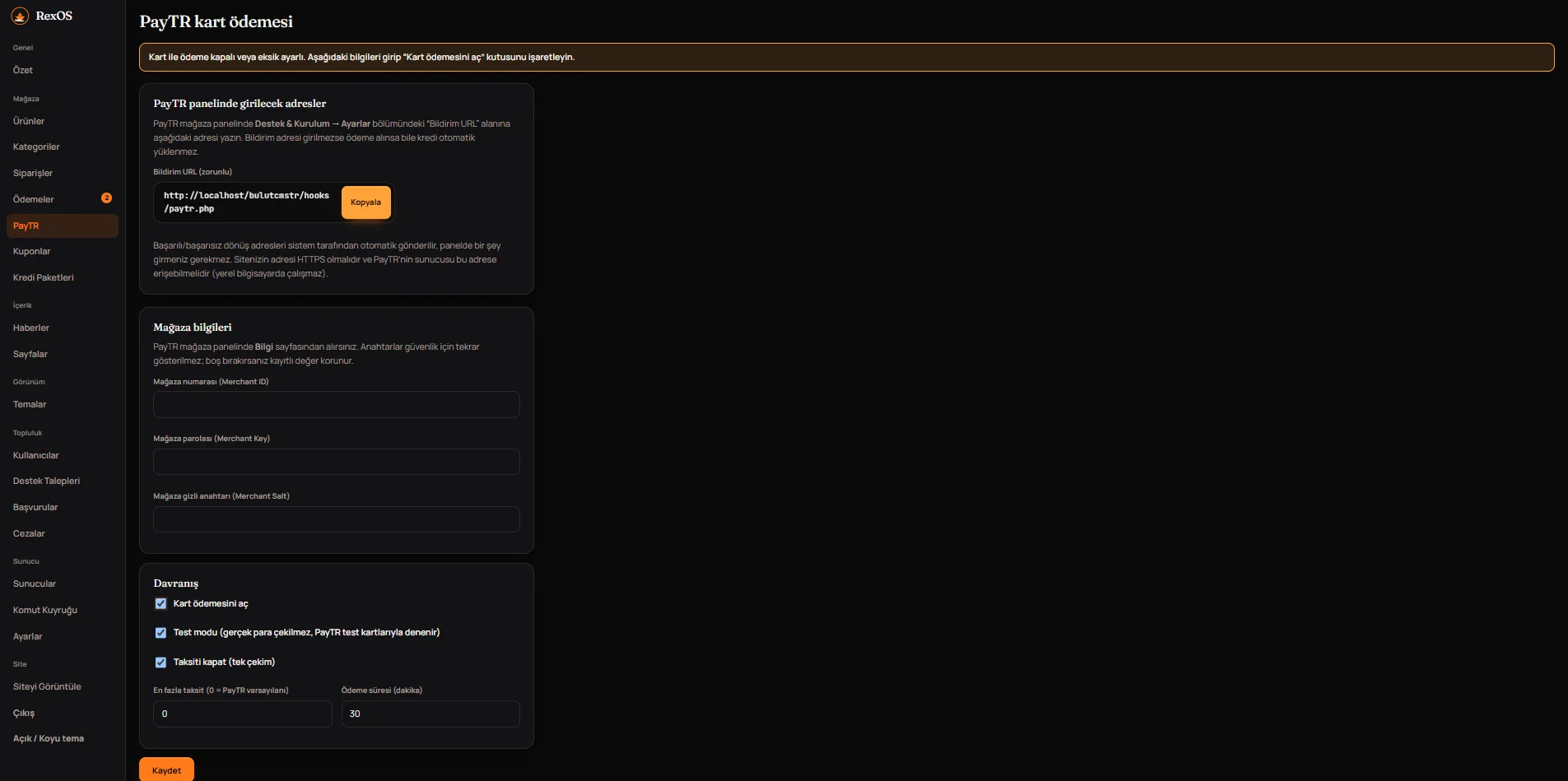Click the RexOS logo icon
The width and height of the screenshot is (1568, 781).
pyautogui.click(x=20, y=16)
